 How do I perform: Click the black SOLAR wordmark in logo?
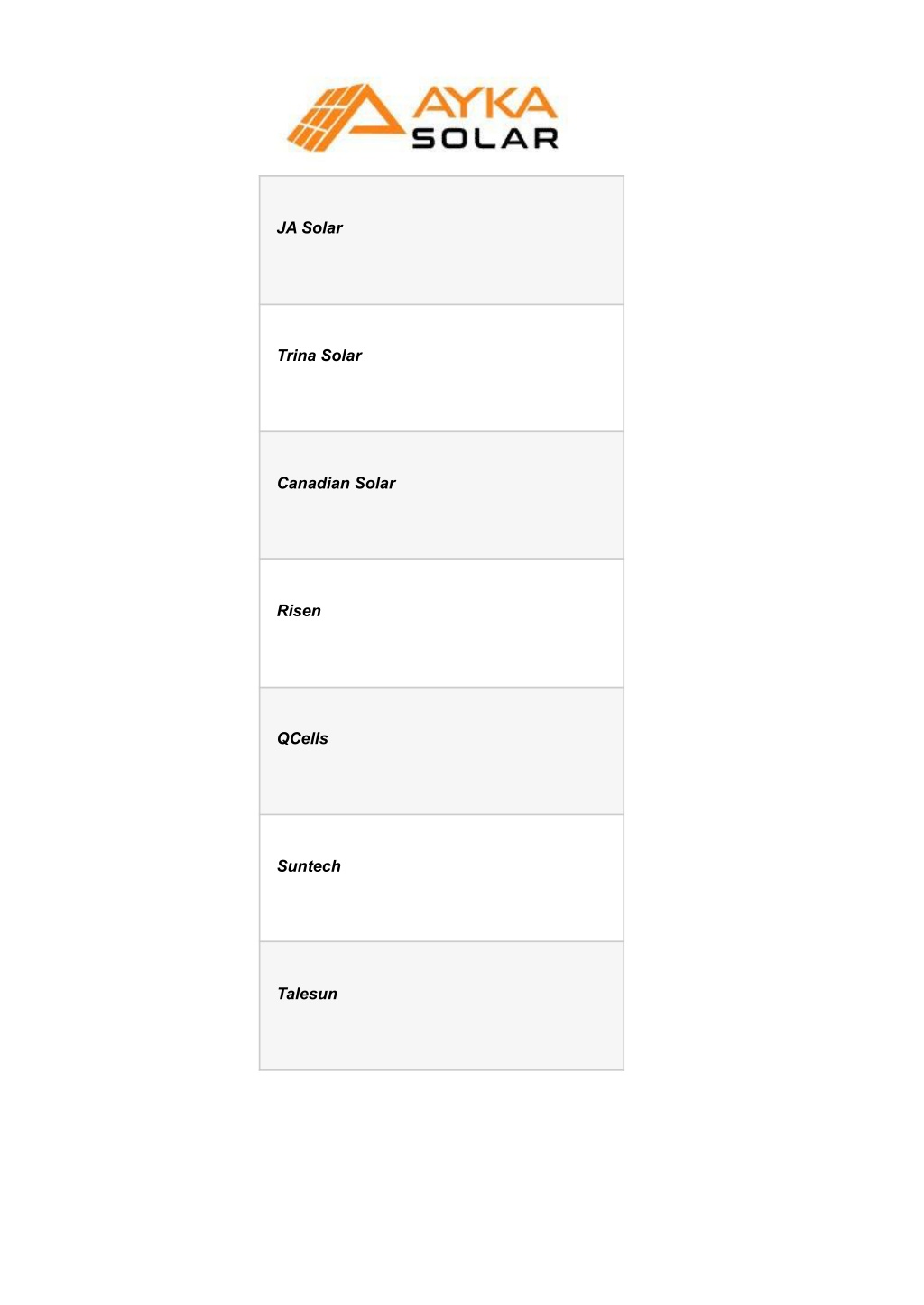tap(485, 138)
